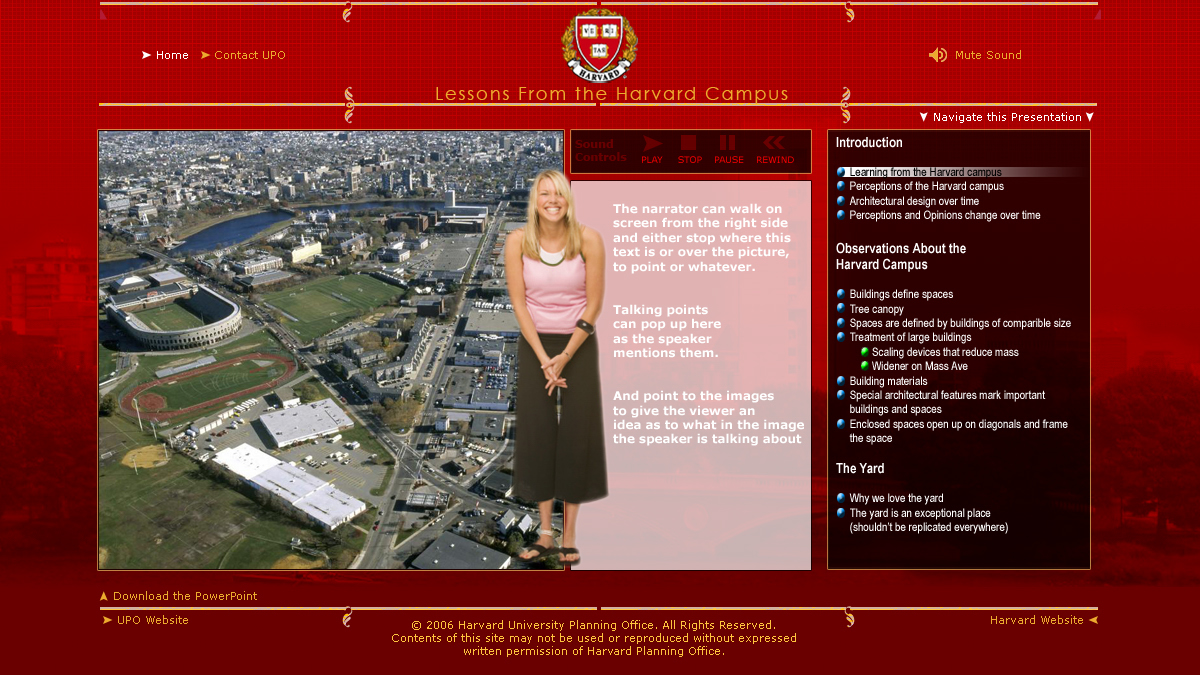Go to Why we love the yard
The height and width of the screenshot is (675, 1200).
(896, 498)
